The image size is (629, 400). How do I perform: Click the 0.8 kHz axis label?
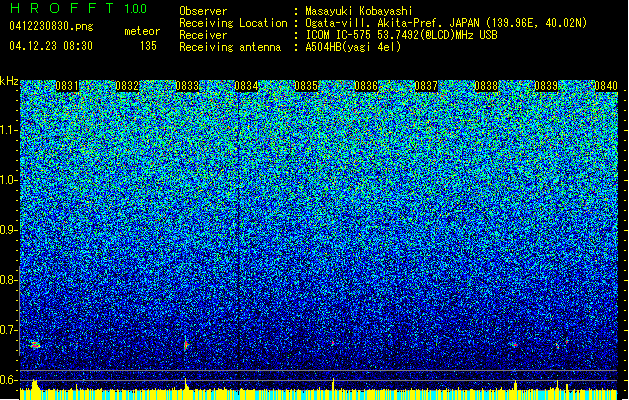tap(9, 280)
